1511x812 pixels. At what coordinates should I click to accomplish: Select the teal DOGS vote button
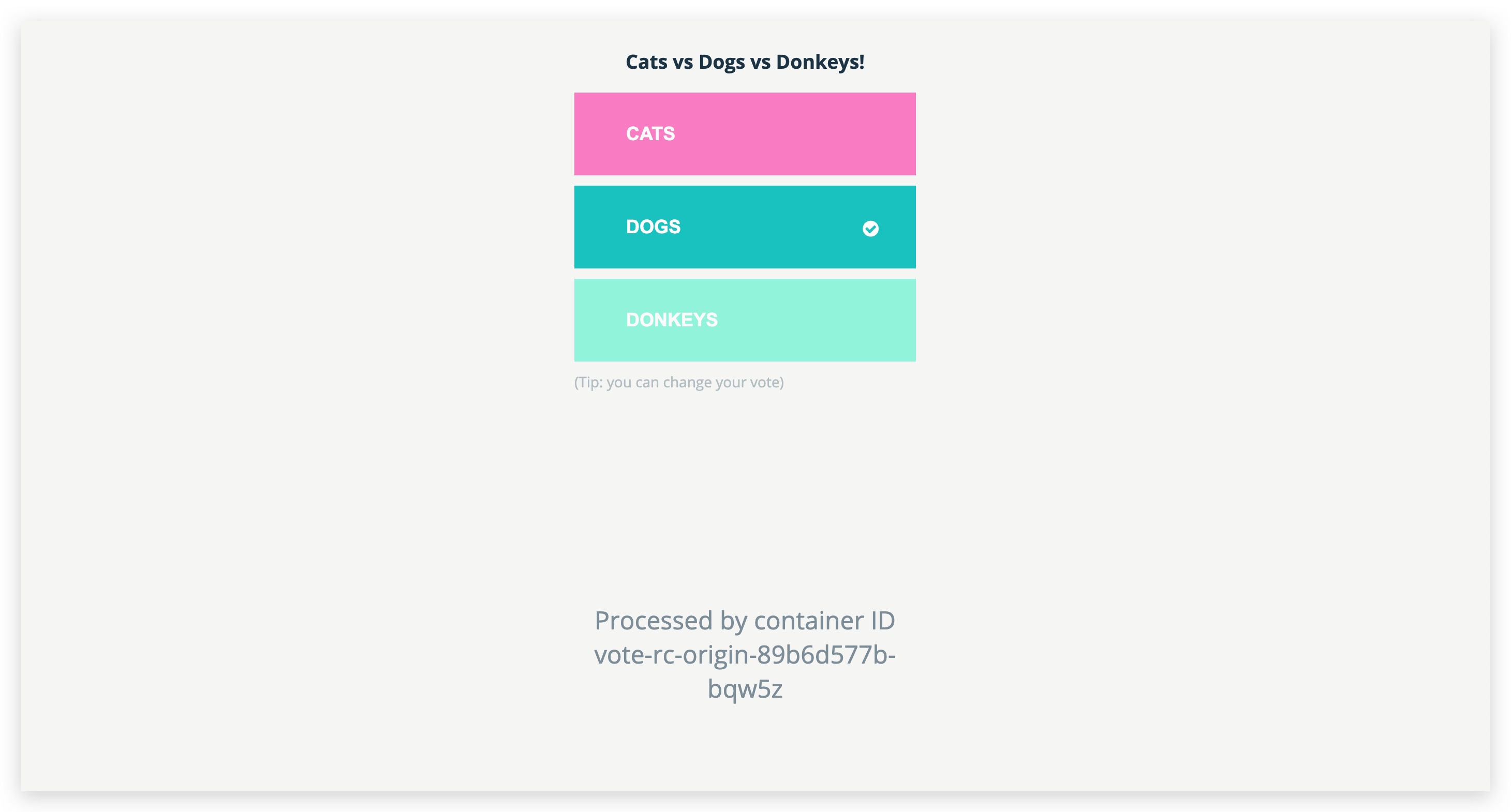[745, 227]
